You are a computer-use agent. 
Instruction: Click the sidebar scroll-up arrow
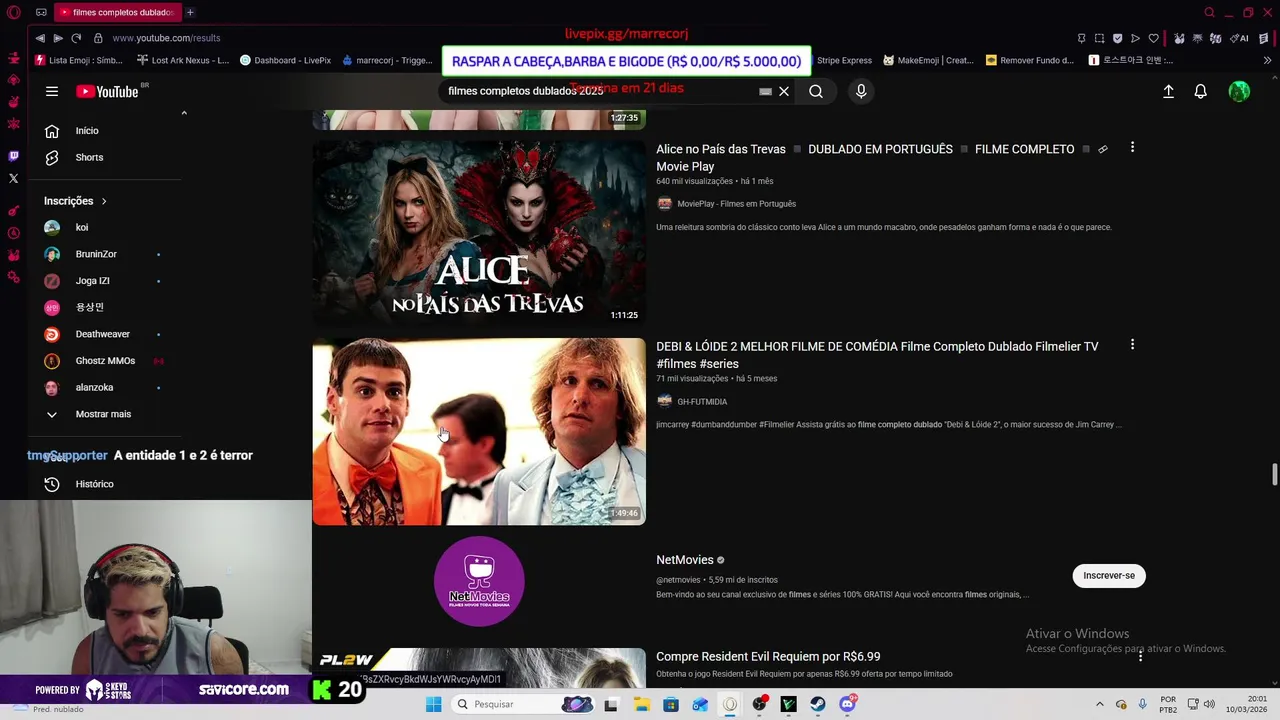[184, 113]
